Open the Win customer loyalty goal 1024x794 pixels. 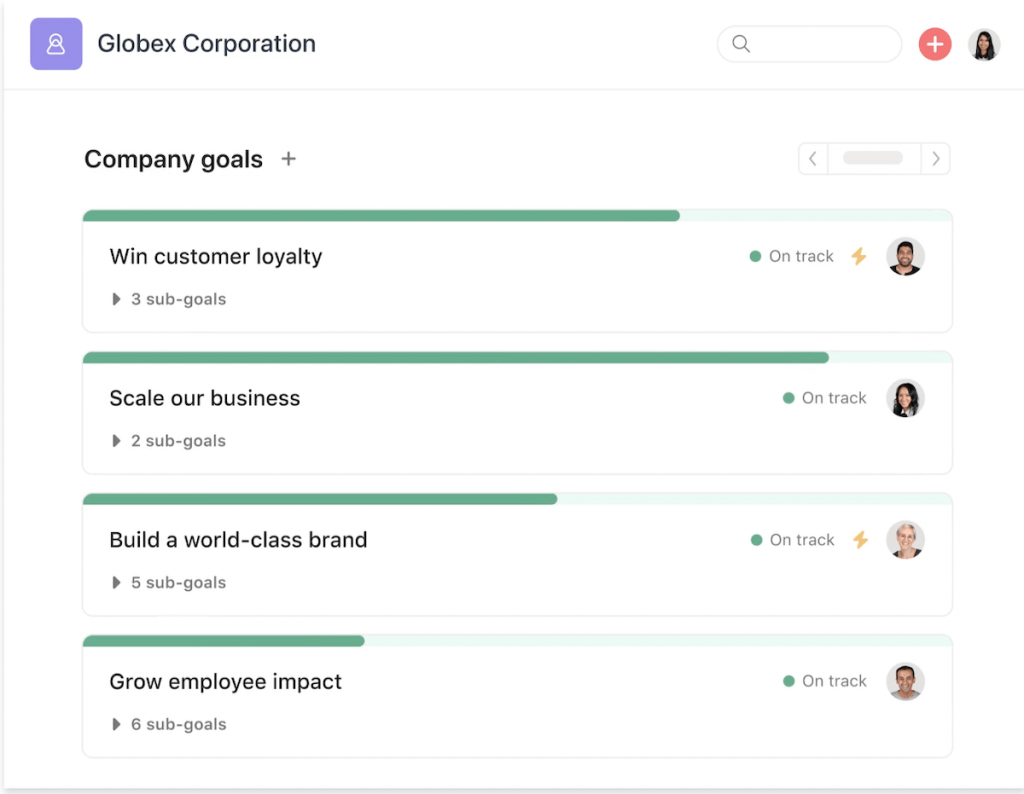(x=216, y=256)
